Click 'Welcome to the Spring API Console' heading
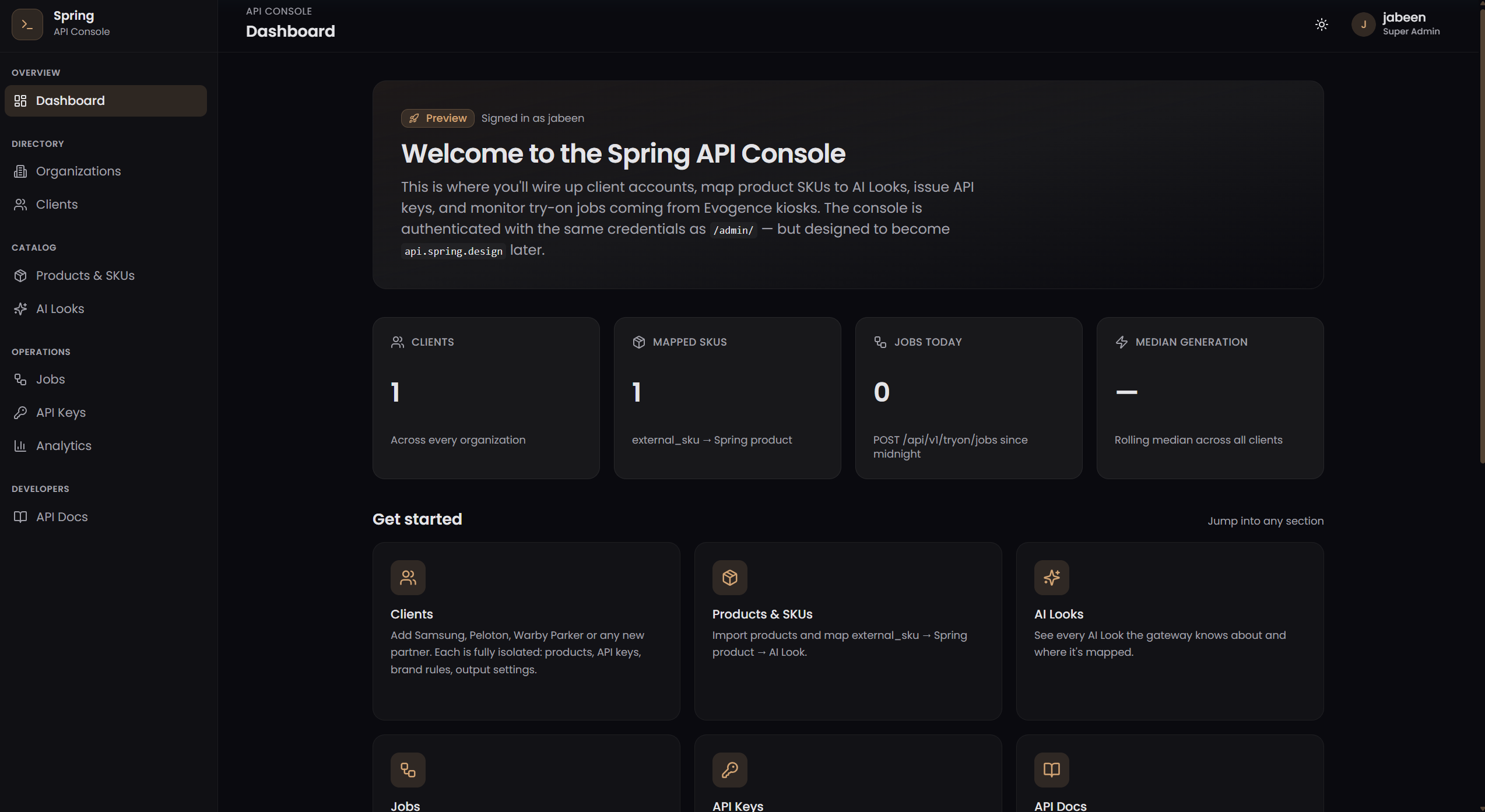 (x=623, y=154)
